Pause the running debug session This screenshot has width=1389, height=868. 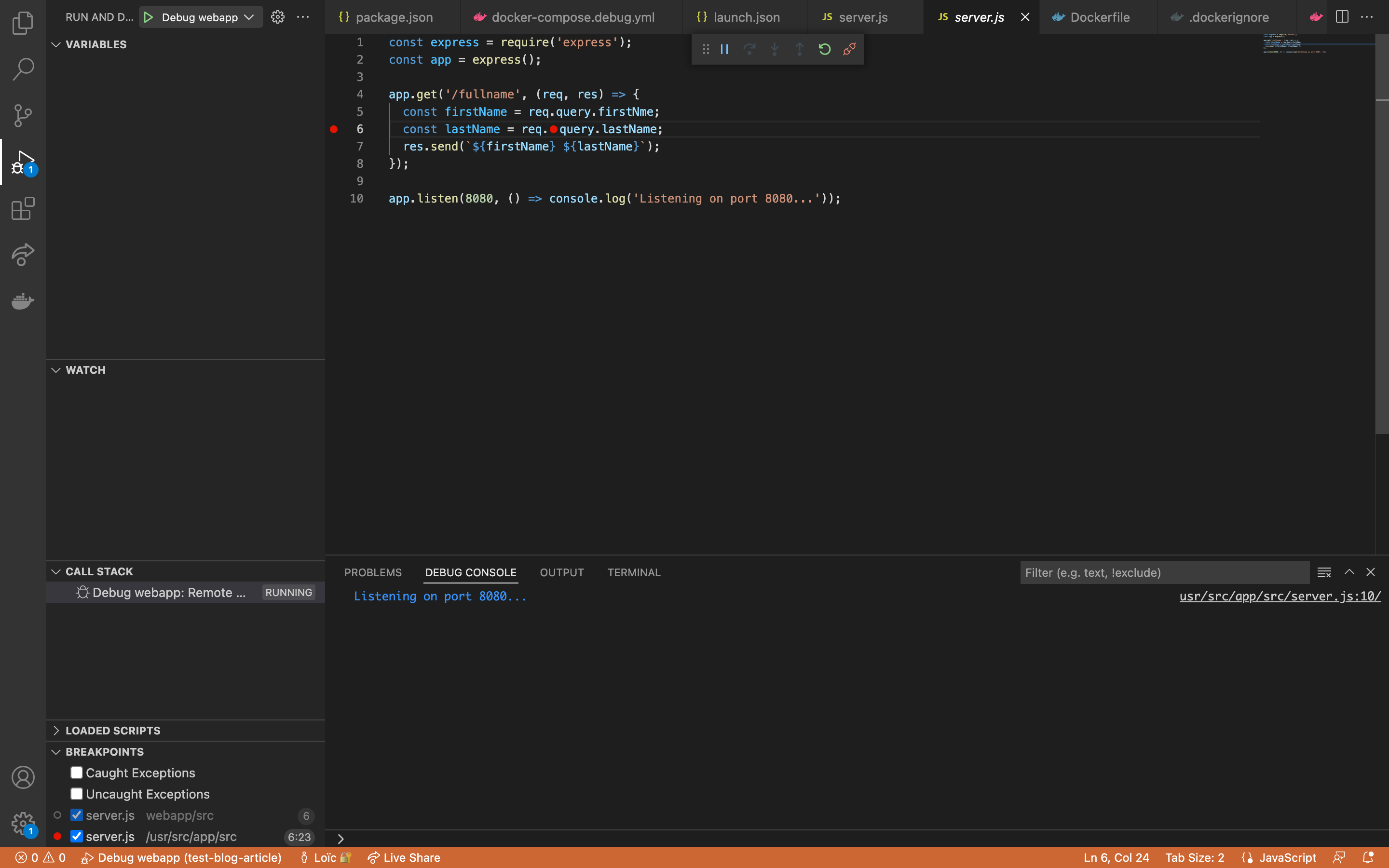724,49
